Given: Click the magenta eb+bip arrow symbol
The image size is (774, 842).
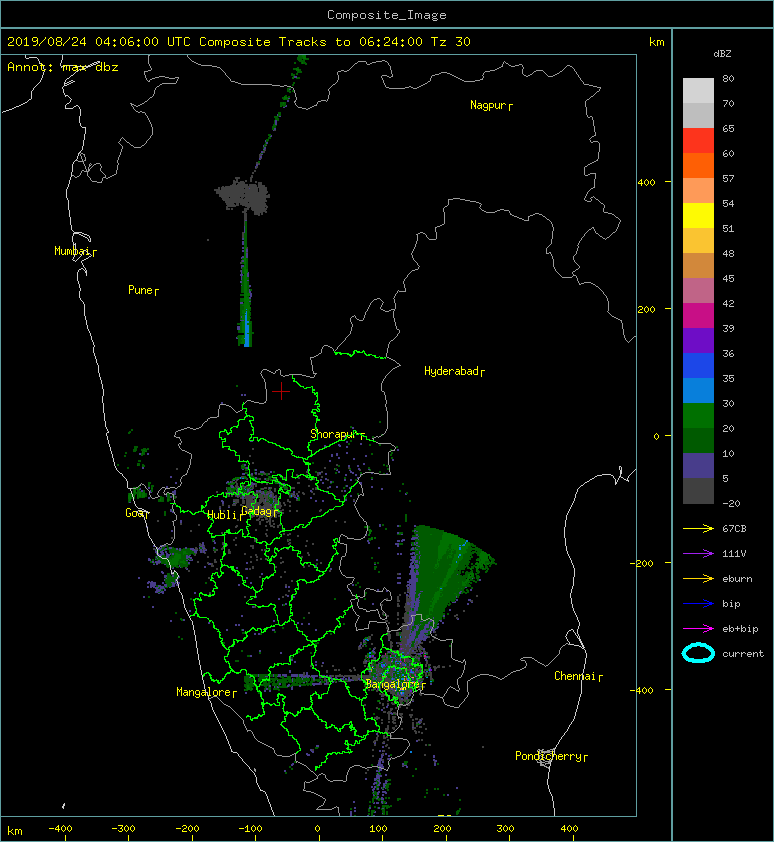Looking at the screenshot, I should coord(698,629).
